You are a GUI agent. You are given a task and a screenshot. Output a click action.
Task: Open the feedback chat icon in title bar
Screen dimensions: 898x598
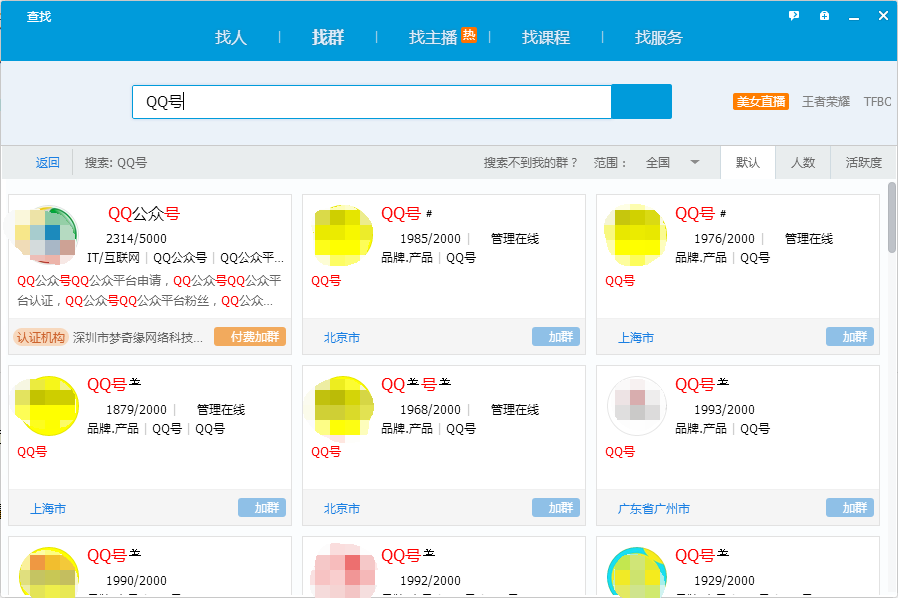[x=794, y=16]
